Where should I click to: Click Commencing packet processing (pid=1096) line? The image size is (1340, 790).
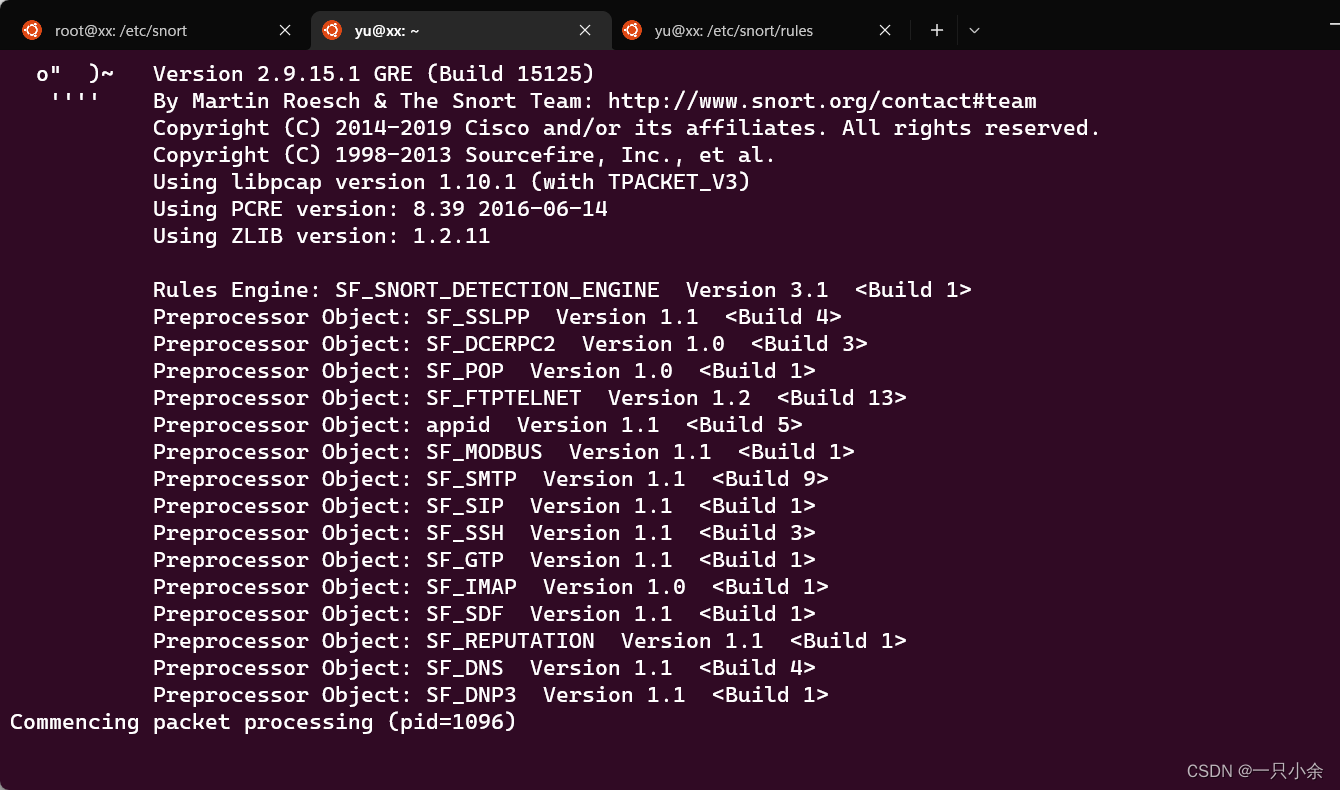[x=263, y=722]
